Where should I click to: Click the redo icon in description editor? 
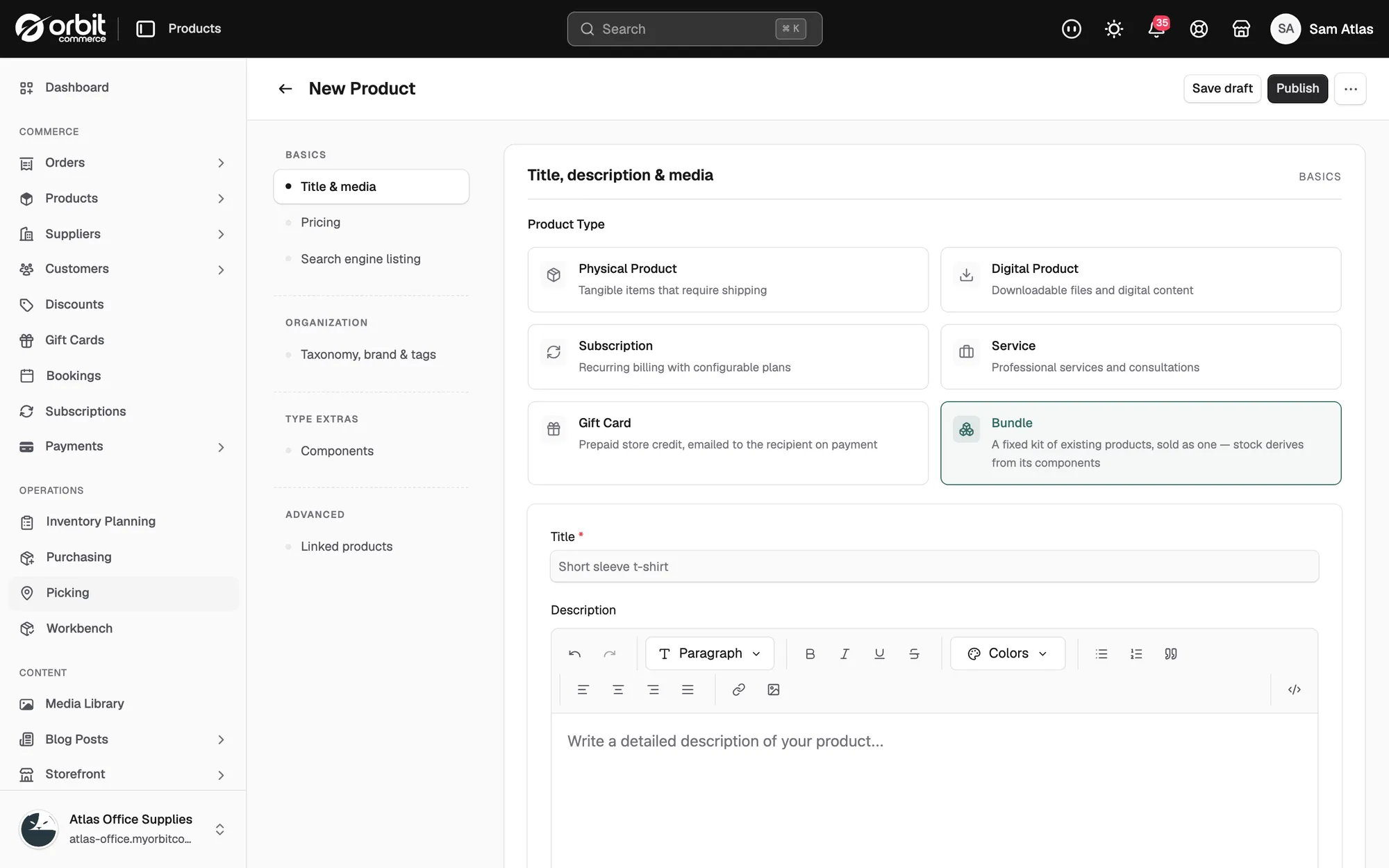pos(610,653)
